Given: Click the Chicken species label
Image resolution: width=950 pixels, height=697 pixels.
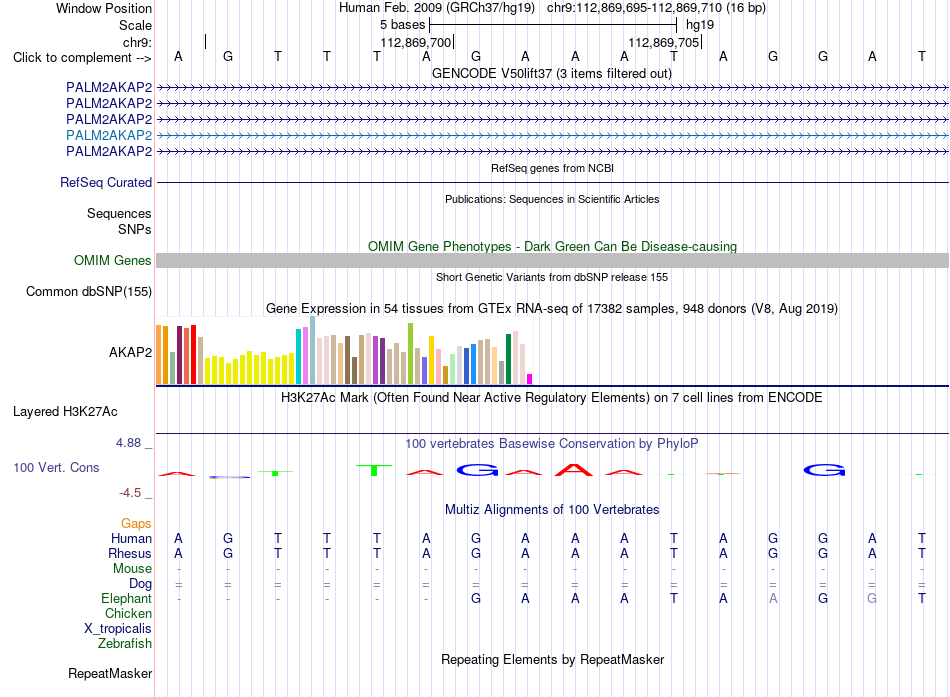Looking at the screenshot, I should (128, 613).
